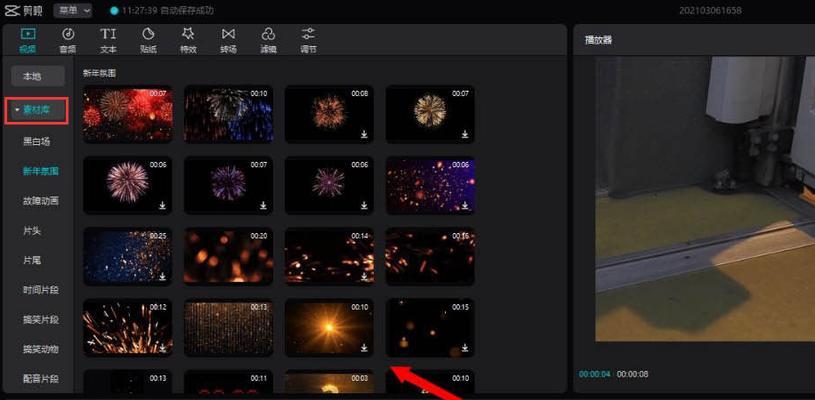Download the 00:12 flying sparks clip
815x400 pixels.
point(162,347)
